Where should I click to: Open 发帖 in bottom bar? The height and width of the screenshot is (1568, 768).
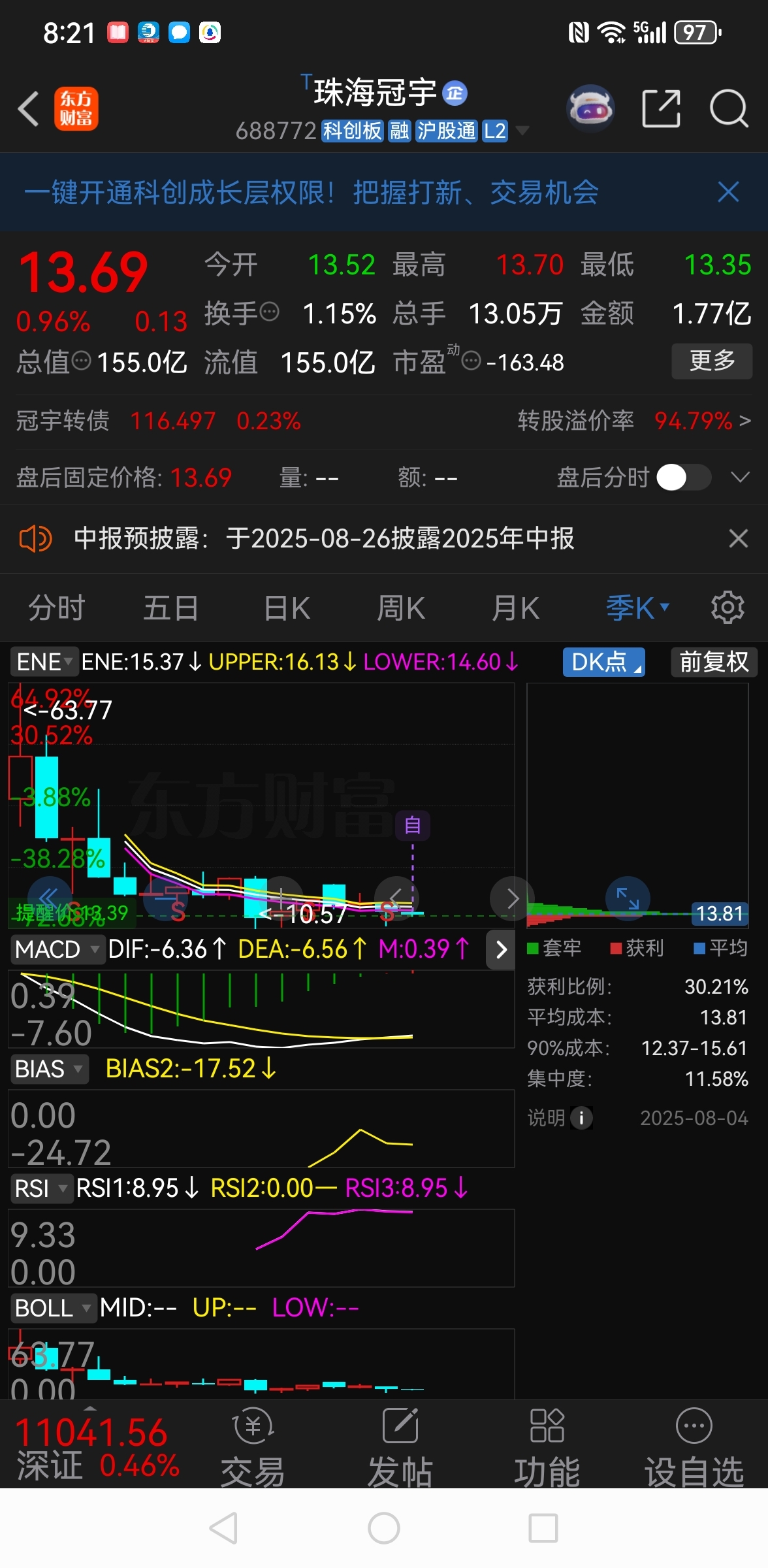point(400,1448)
